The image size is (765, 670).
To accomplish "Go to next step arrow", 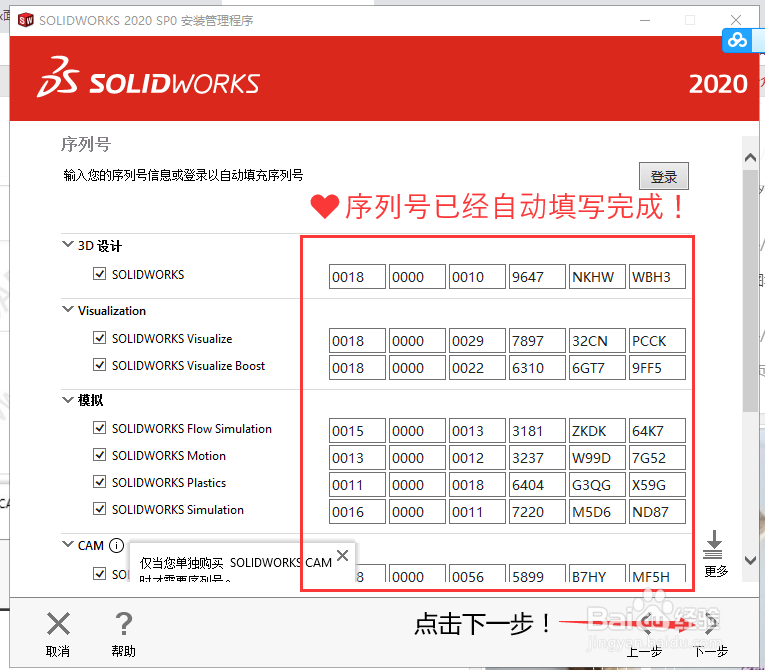I will point(711,623).
